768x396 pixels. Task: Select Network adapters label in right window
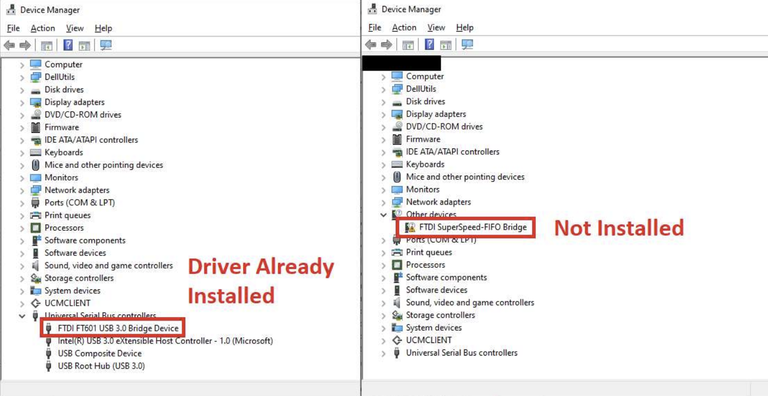tap(438, 202)
